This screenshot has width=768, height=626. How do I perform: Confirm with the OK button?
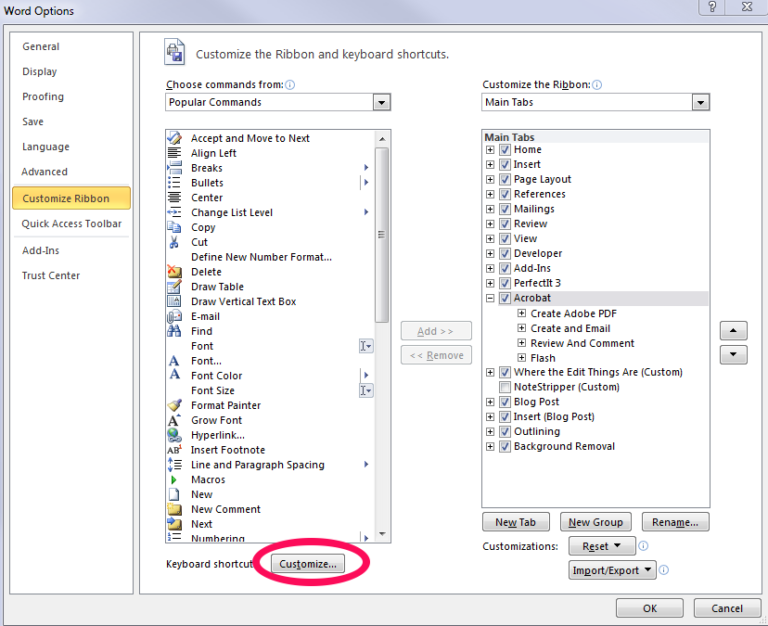(649, 608)
